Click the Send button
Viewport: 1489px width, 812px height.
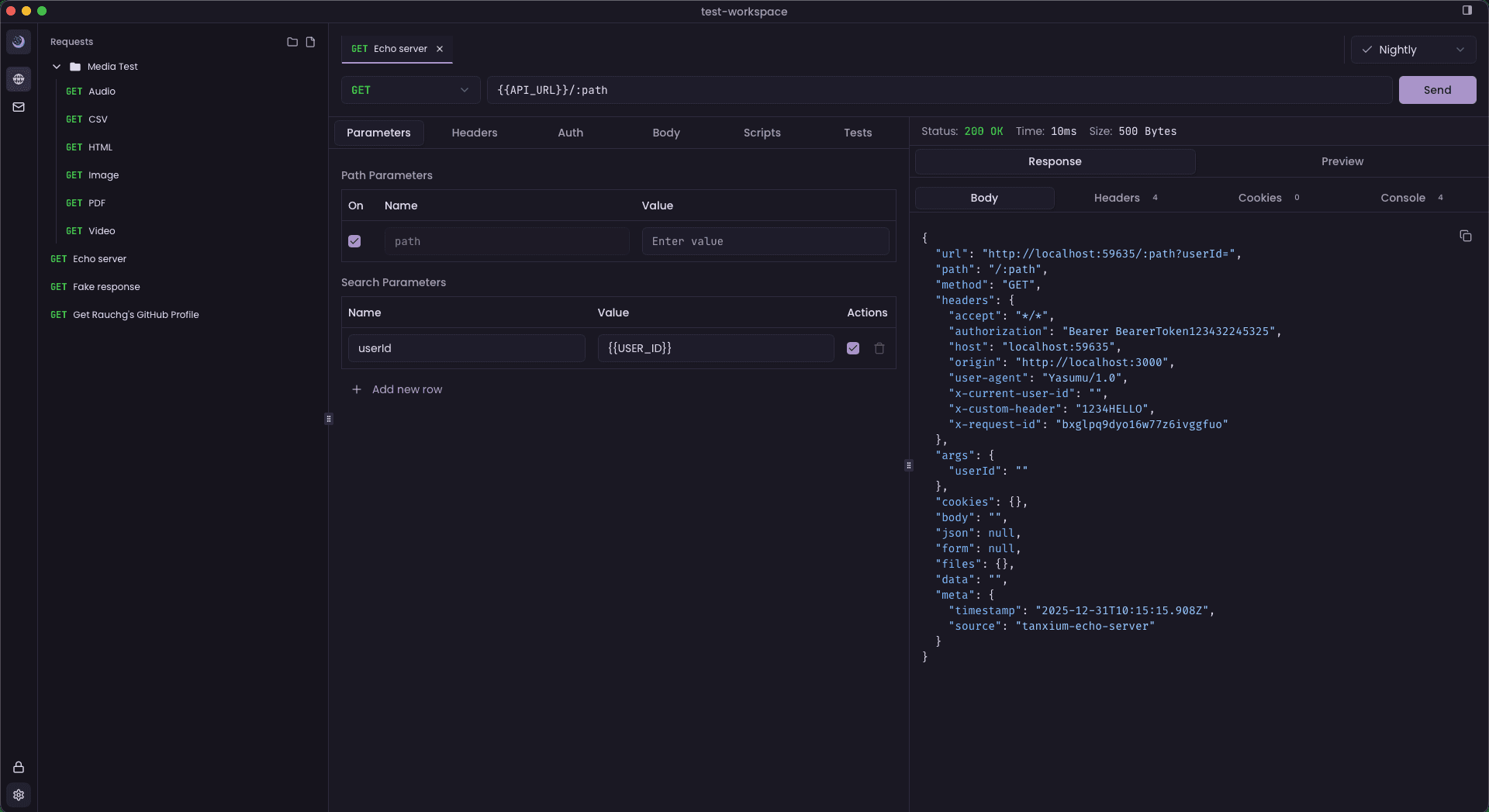(1437, 90)
